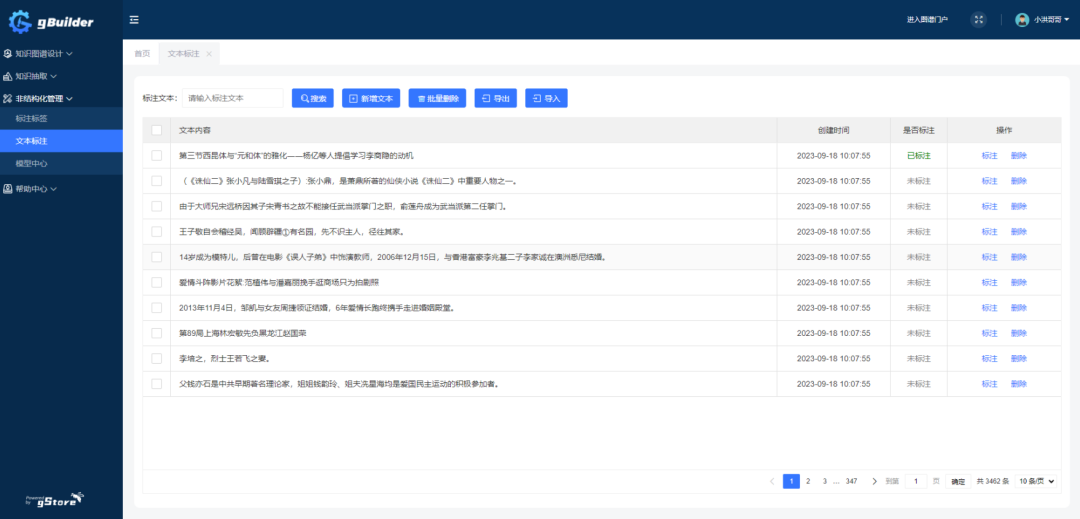
Task: Go to the previous page arrow
Action: point(772,482)
